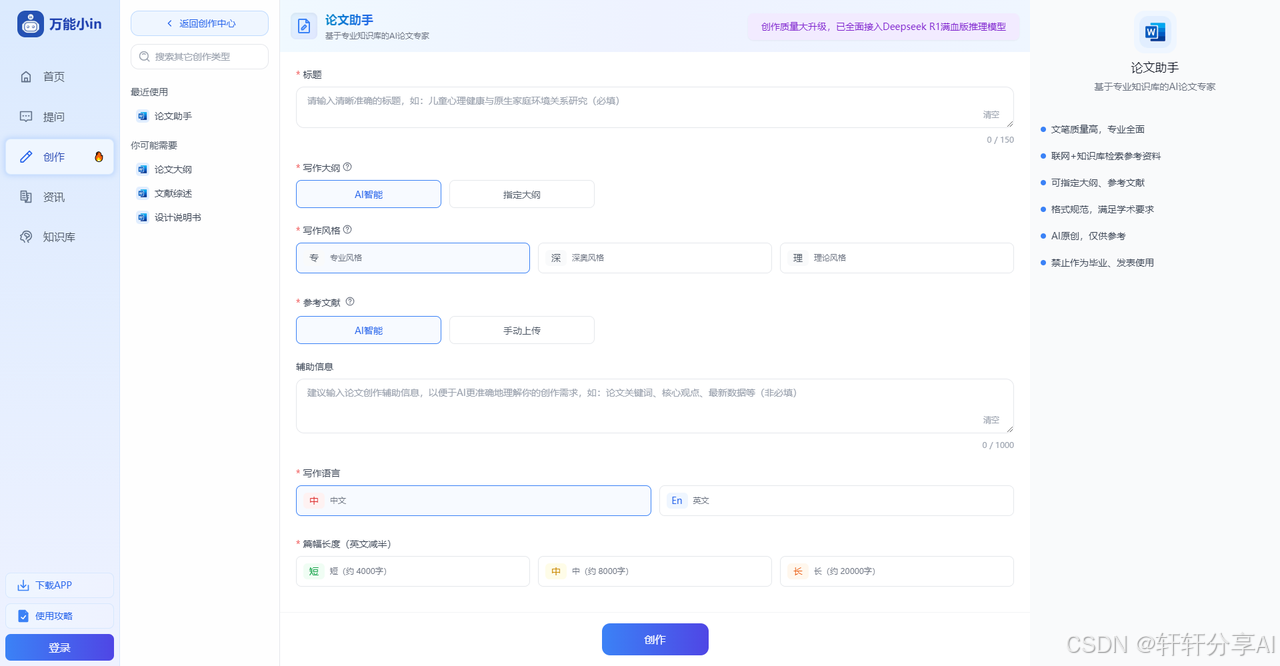Viewport: 1280px width, 666px height.
Task: Choose 深奥风格 writing style
Action: (655, 258)
